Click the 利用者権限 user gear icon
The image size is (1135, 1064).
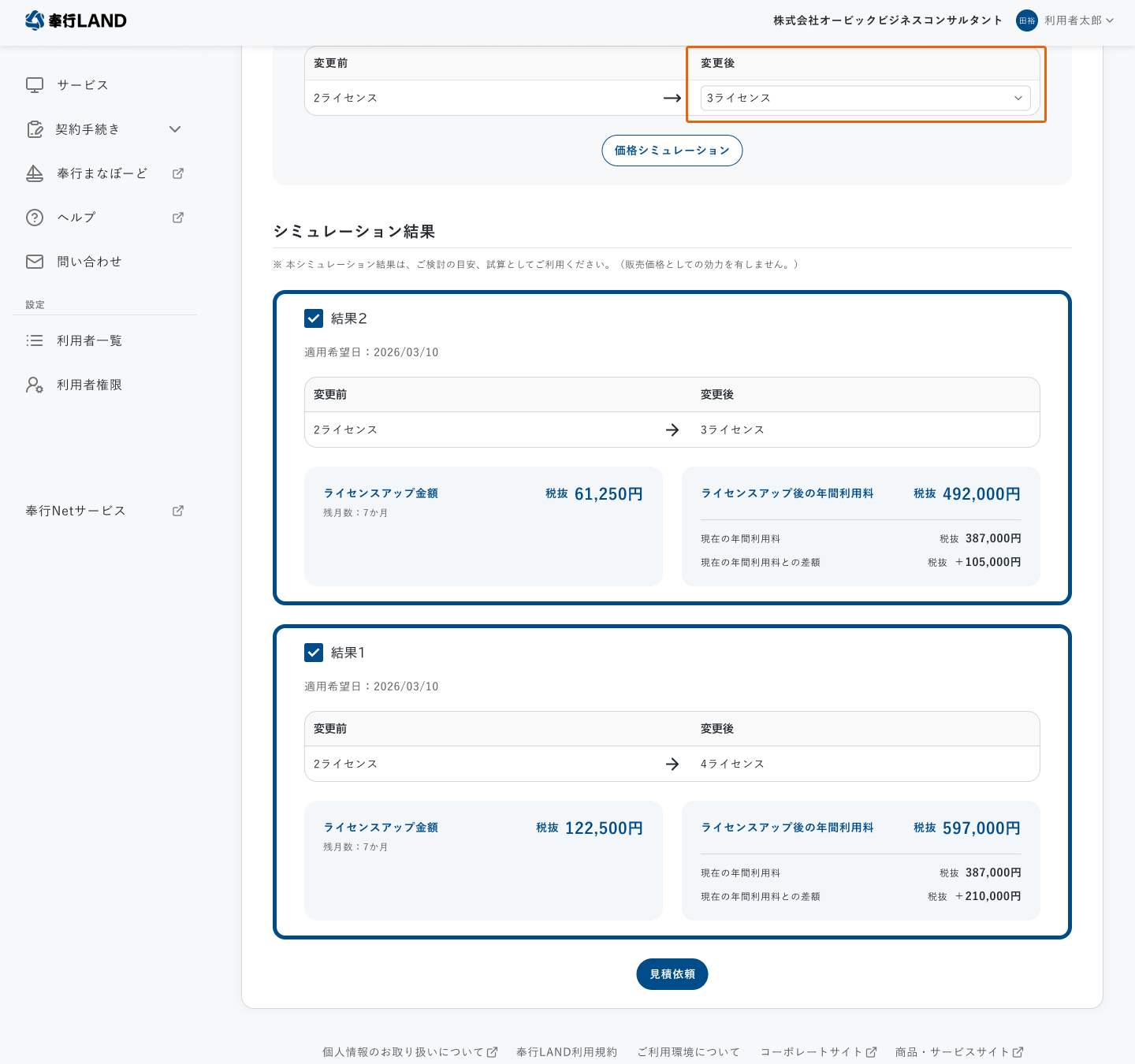coord(35,385)
